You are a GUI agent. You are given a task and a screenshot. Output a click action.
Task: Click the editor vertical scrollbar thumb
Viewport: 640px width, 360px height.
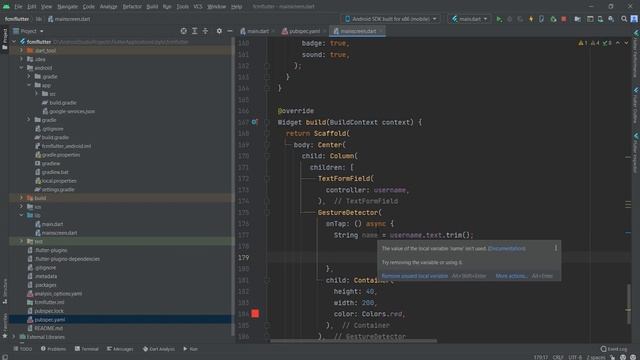pos(629,304)
